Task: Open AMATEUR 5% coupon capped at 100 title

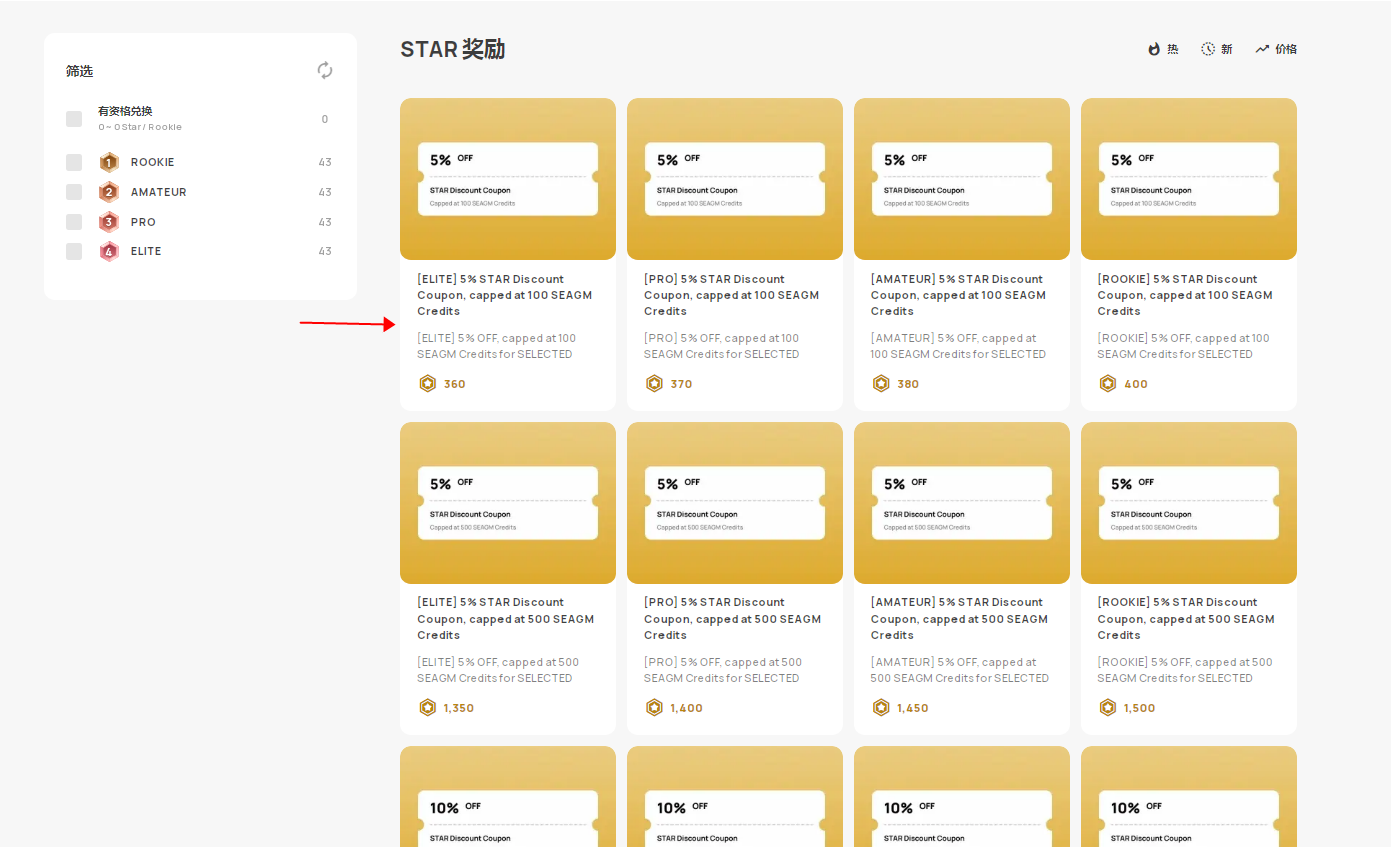Action: click(x=959, y=295)
